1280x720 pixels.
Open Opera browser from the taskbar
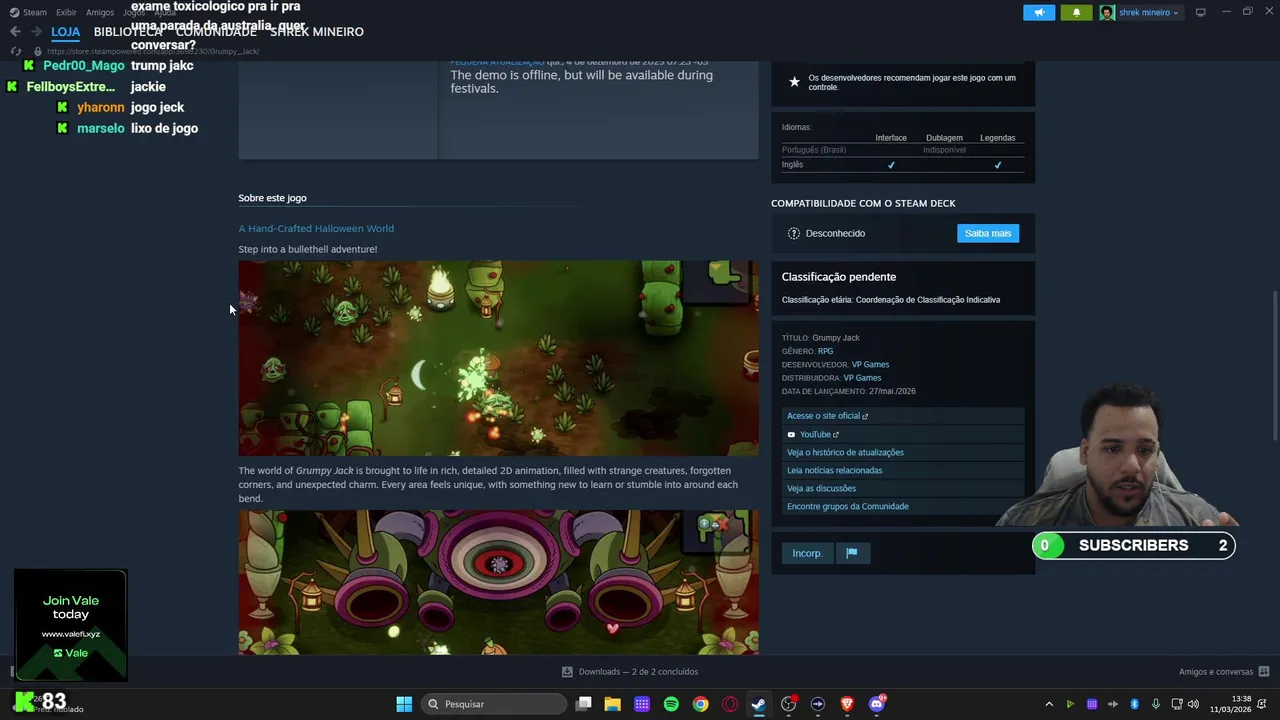[x=730, y=704]
